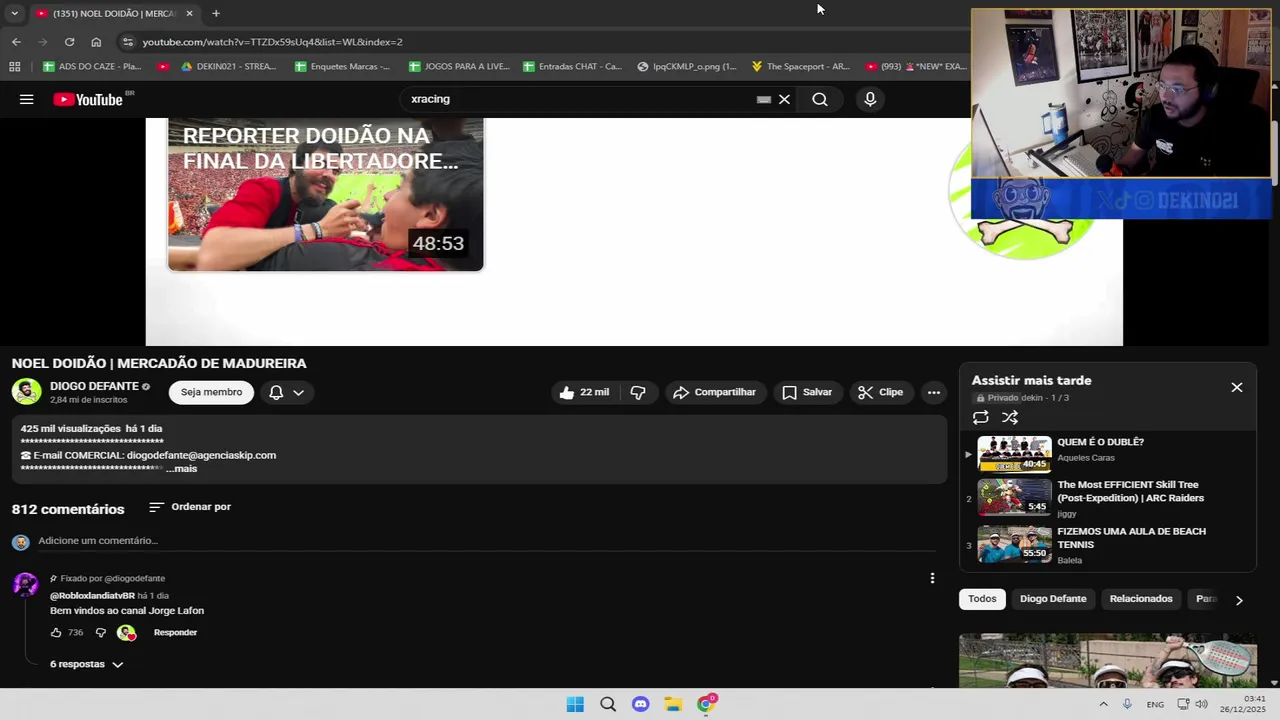The image size is (1280, 720).
Task: Show the next filter chips with the arrow
Action: (1239, 600)
